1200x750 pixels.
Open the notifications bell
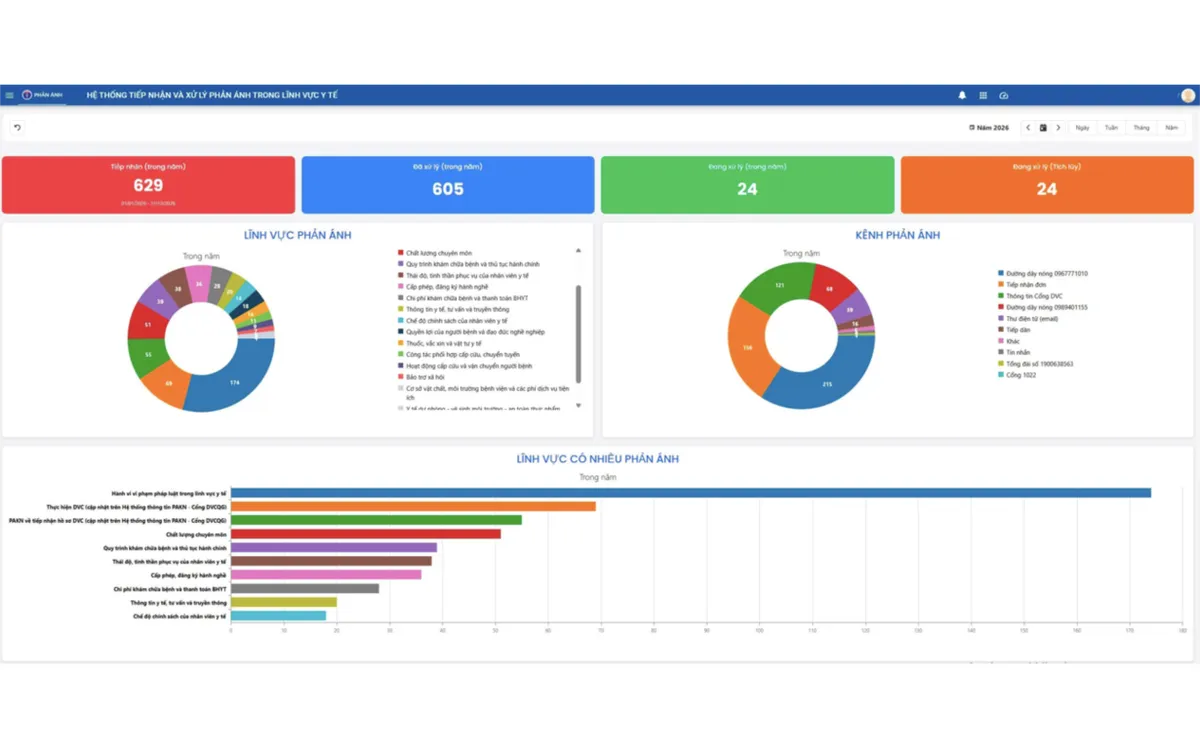(962, 96)
